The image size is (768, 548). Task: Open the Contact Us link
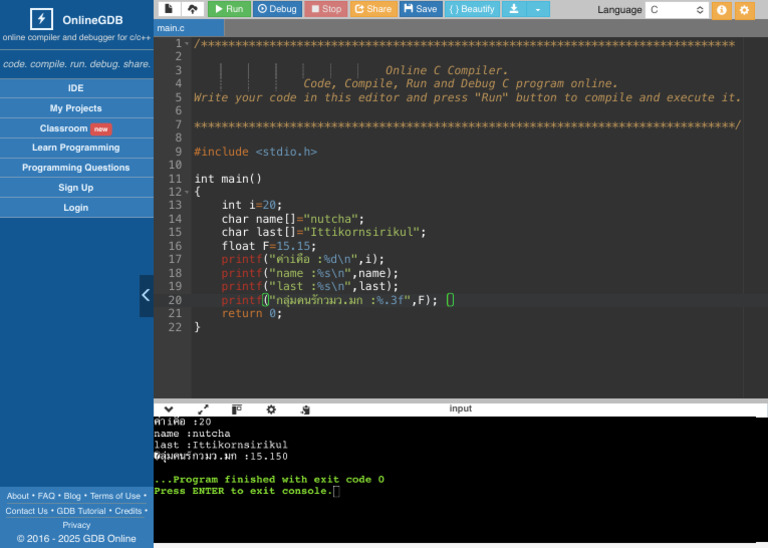pos(26,511)
